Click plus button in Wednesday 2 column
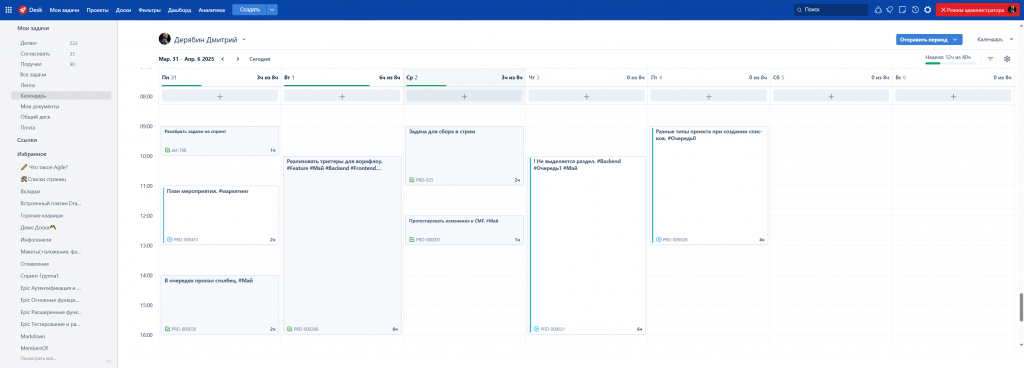 (x=464, y=96)
